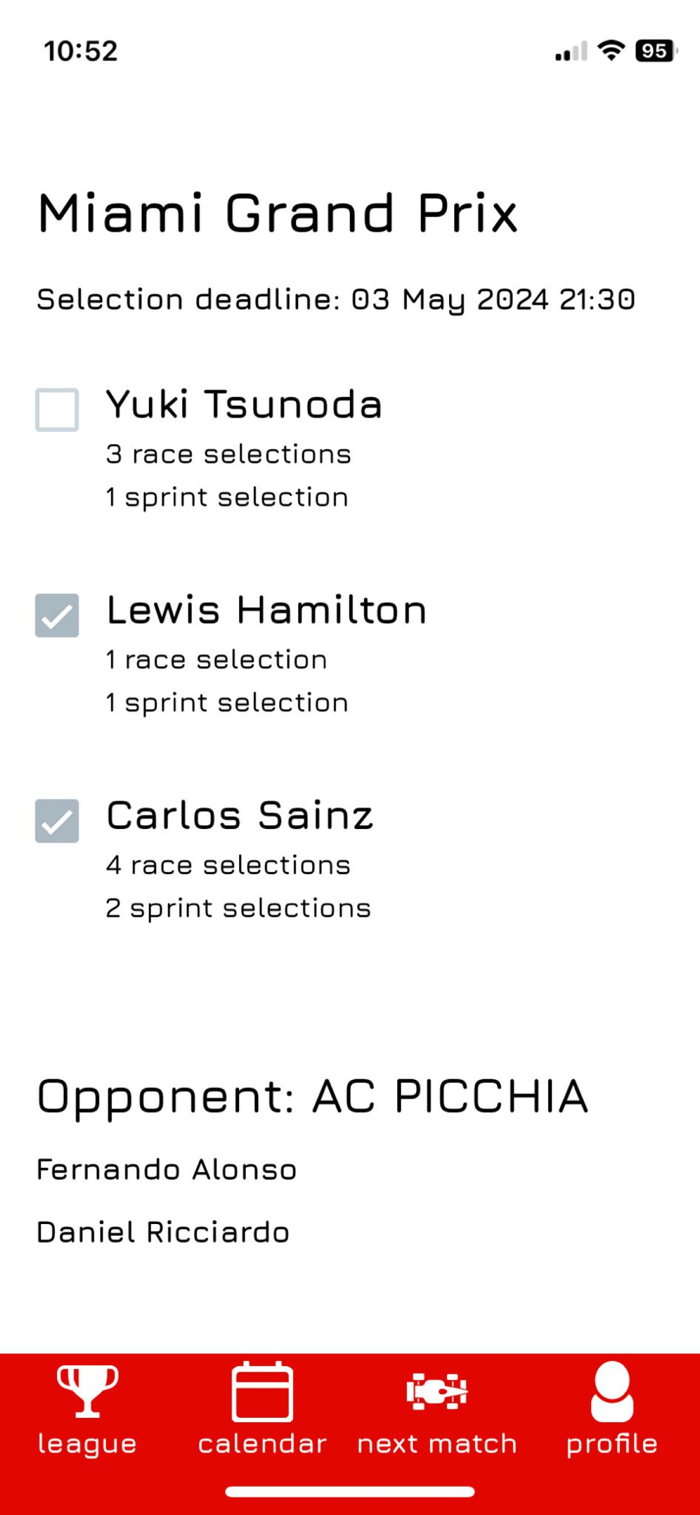Screen dimensions: 700x1515
Task: Tap opponent driver Daniel Ricciardo
Action: coord(163,1232)
